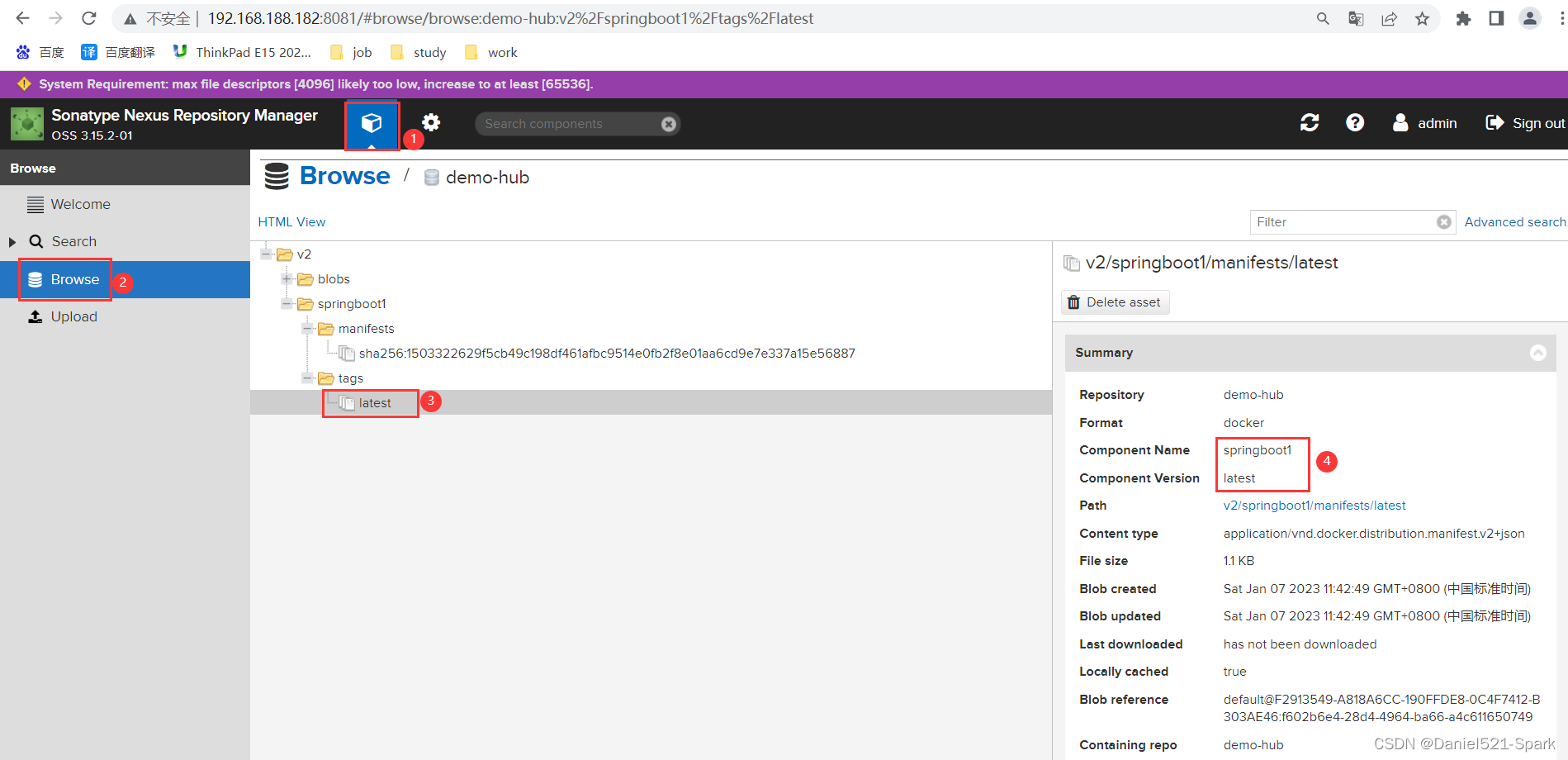The width and height of the screenshot is (1568, 760).
Task: Open the Server administration gear icon
Action: (x=431, y=123)
